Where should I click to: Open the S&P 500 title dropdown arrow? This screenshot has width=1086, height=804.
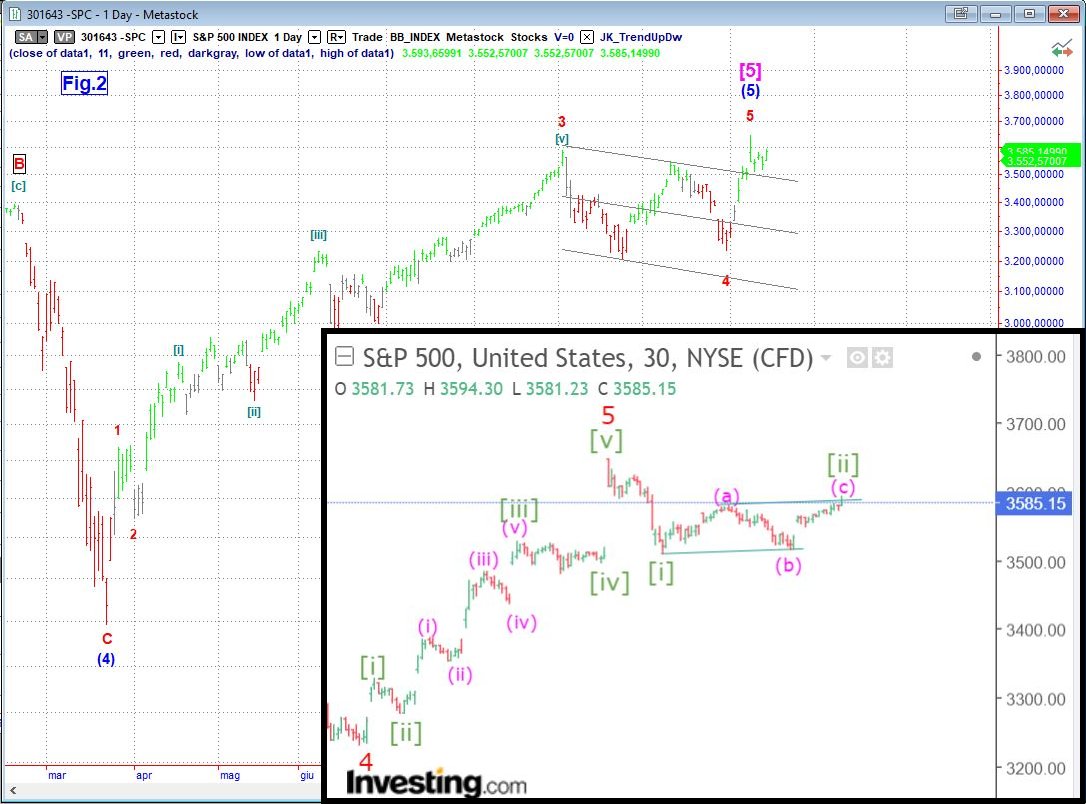(x=826, y=358)
